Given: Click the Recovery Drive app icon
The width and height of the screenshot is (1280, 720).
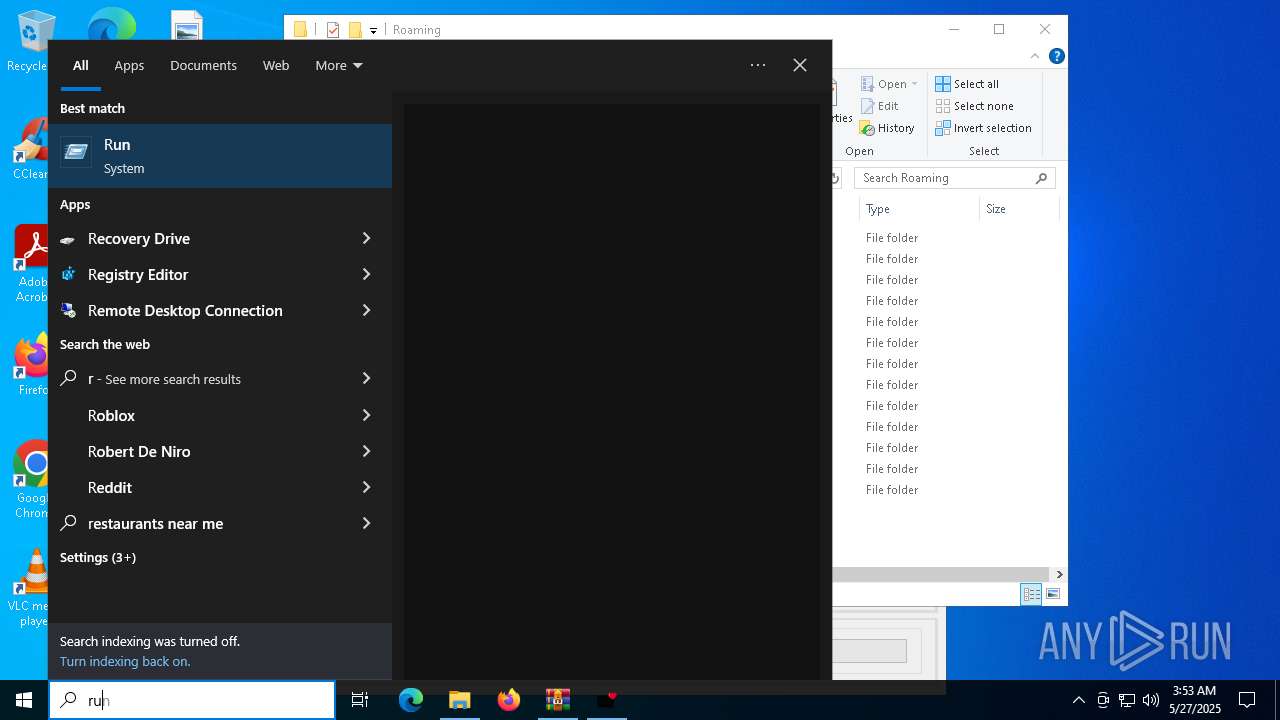Looking at the screenshot, I should [68, 239].
